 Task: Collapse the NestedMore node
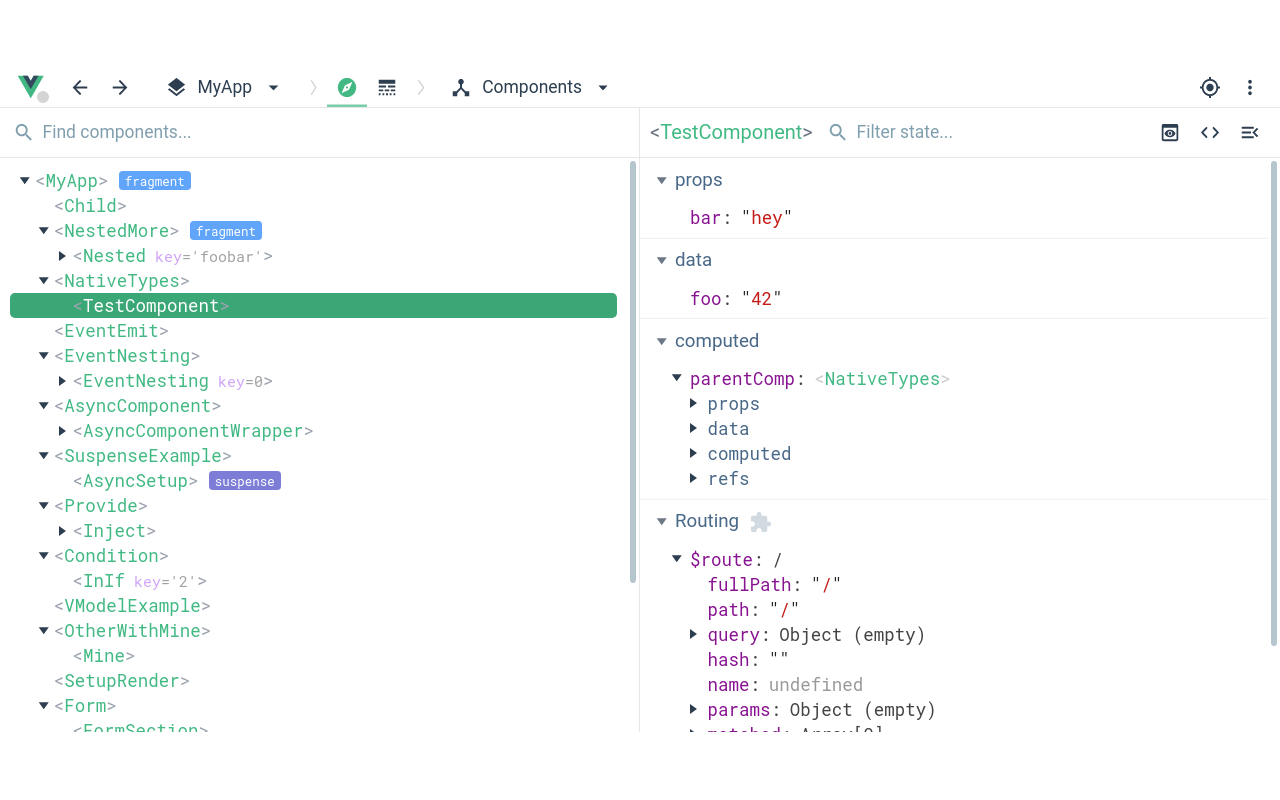click(44, 231)
